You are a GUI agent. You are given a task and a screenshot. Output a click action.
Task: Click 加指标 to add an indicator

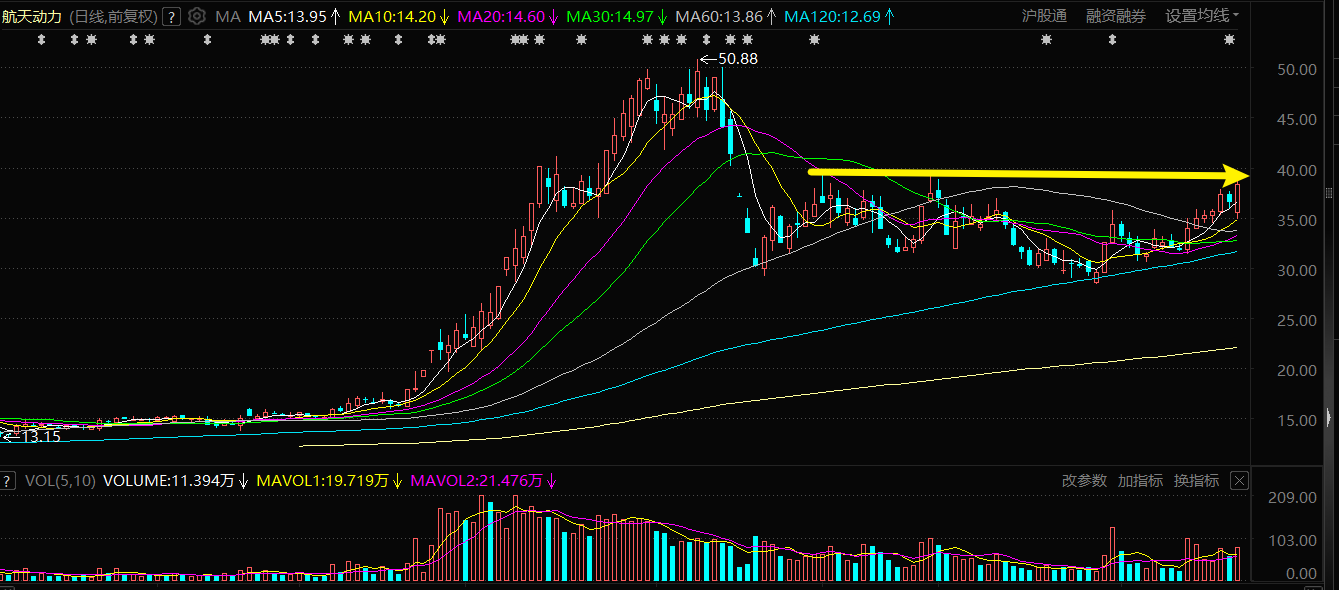pos(1140,481)
